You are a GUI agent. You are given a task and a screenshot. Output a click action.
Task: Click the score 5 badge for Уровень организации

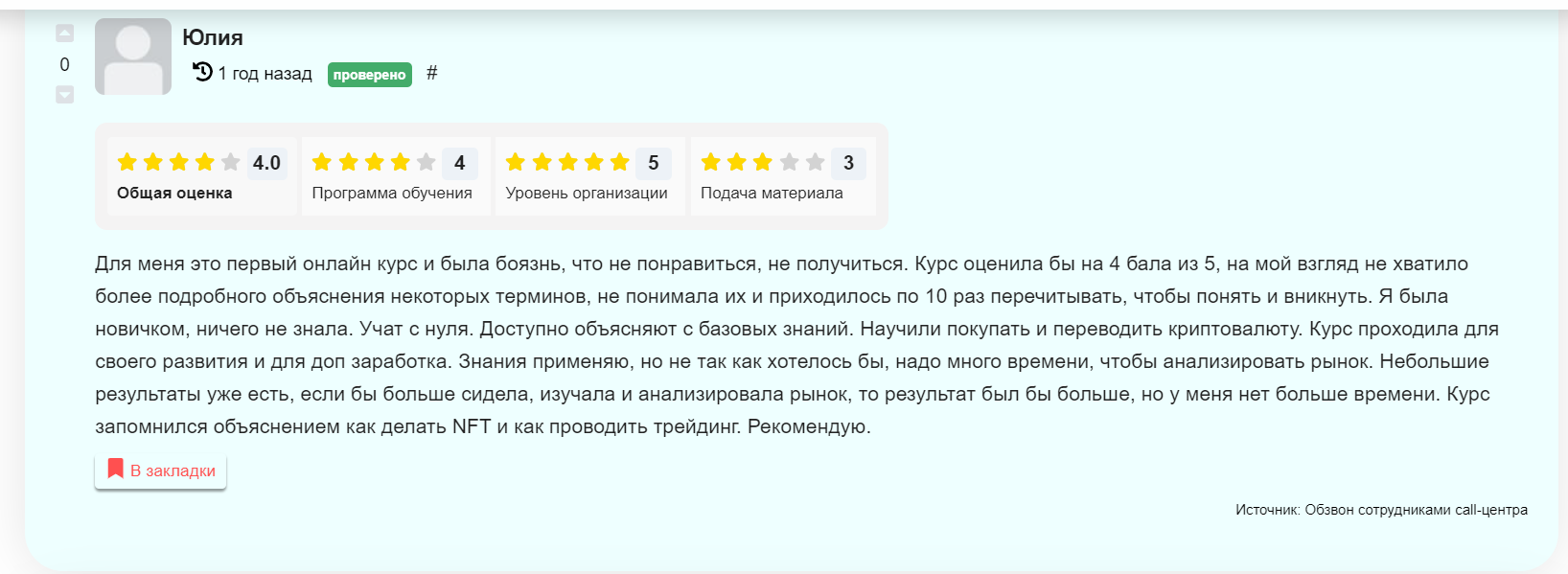point(654,163)
